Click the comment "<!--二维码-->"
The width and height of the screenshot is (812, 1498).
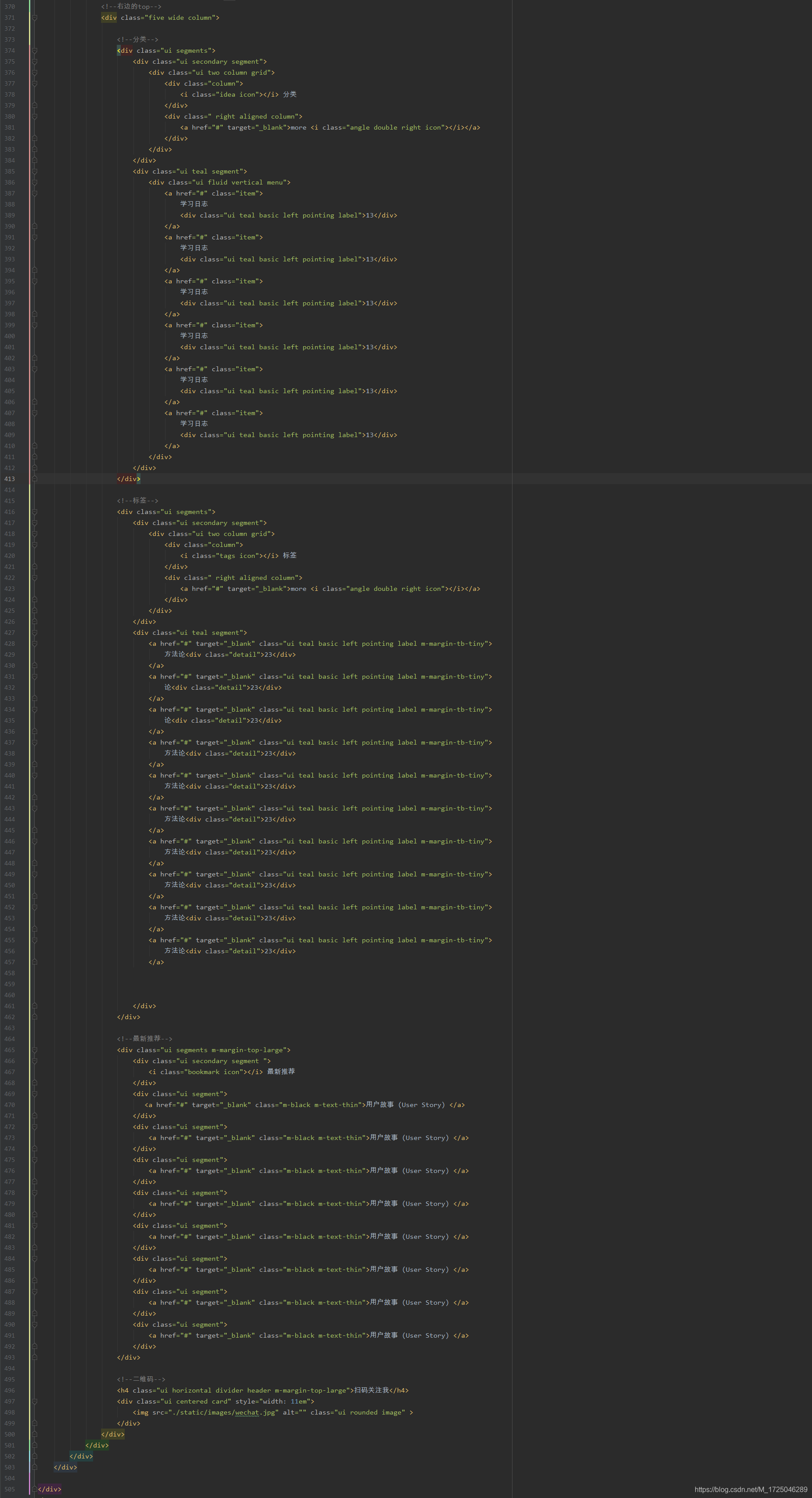(x=141, y=1379)
